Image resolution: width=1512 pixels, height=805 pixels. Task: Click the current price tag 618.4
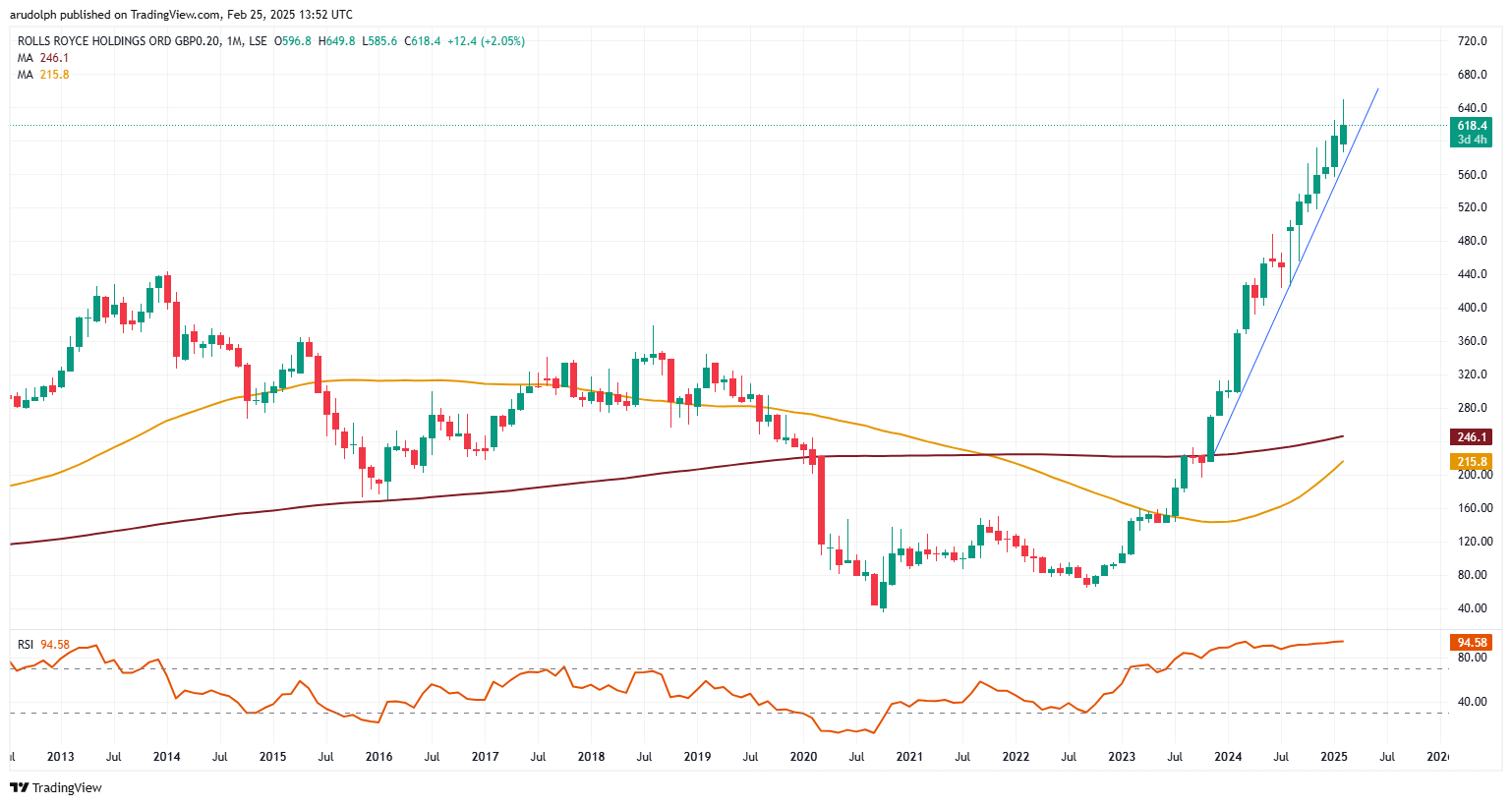click(1471, 127)
